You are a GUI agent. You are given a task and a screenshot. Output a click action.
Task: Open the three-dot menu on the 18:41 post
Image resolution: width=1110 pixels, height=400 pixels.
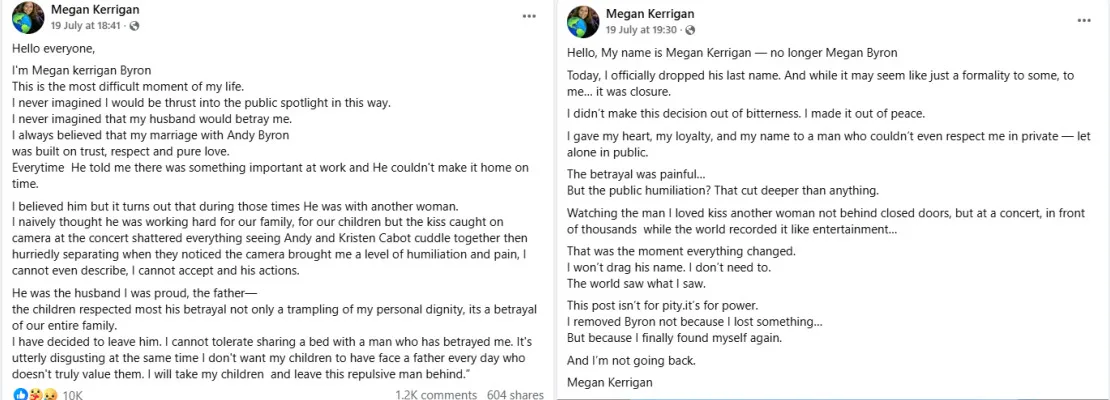(528, 17)
